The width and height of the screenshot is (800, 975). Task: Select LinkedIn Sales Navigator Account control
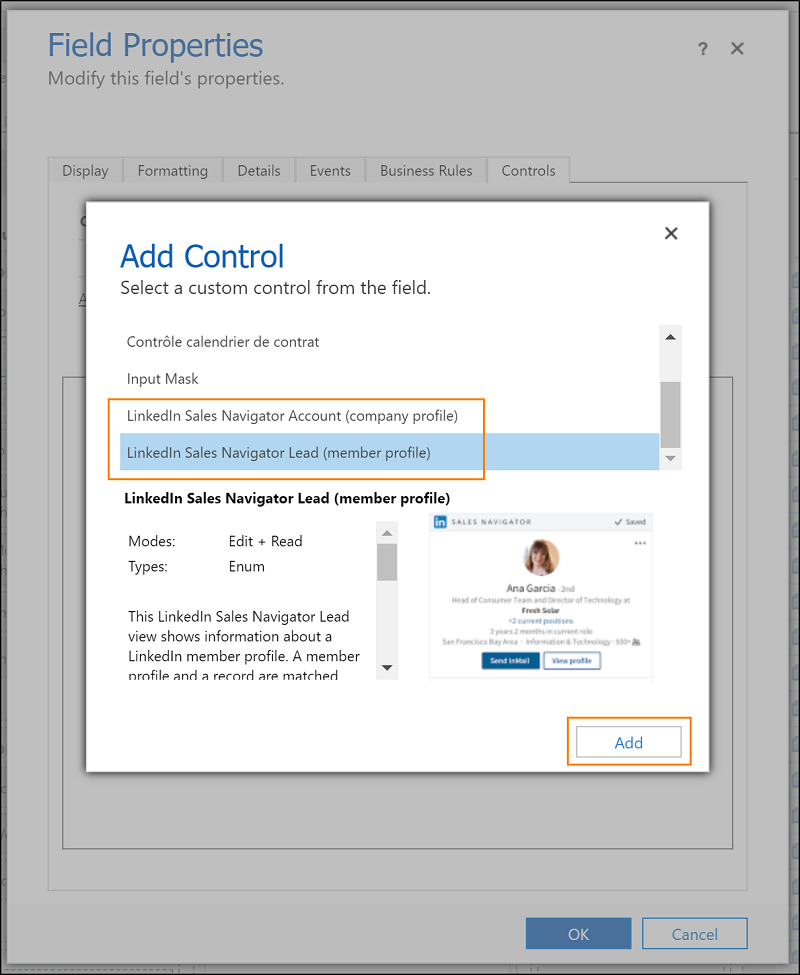[389, 415]
